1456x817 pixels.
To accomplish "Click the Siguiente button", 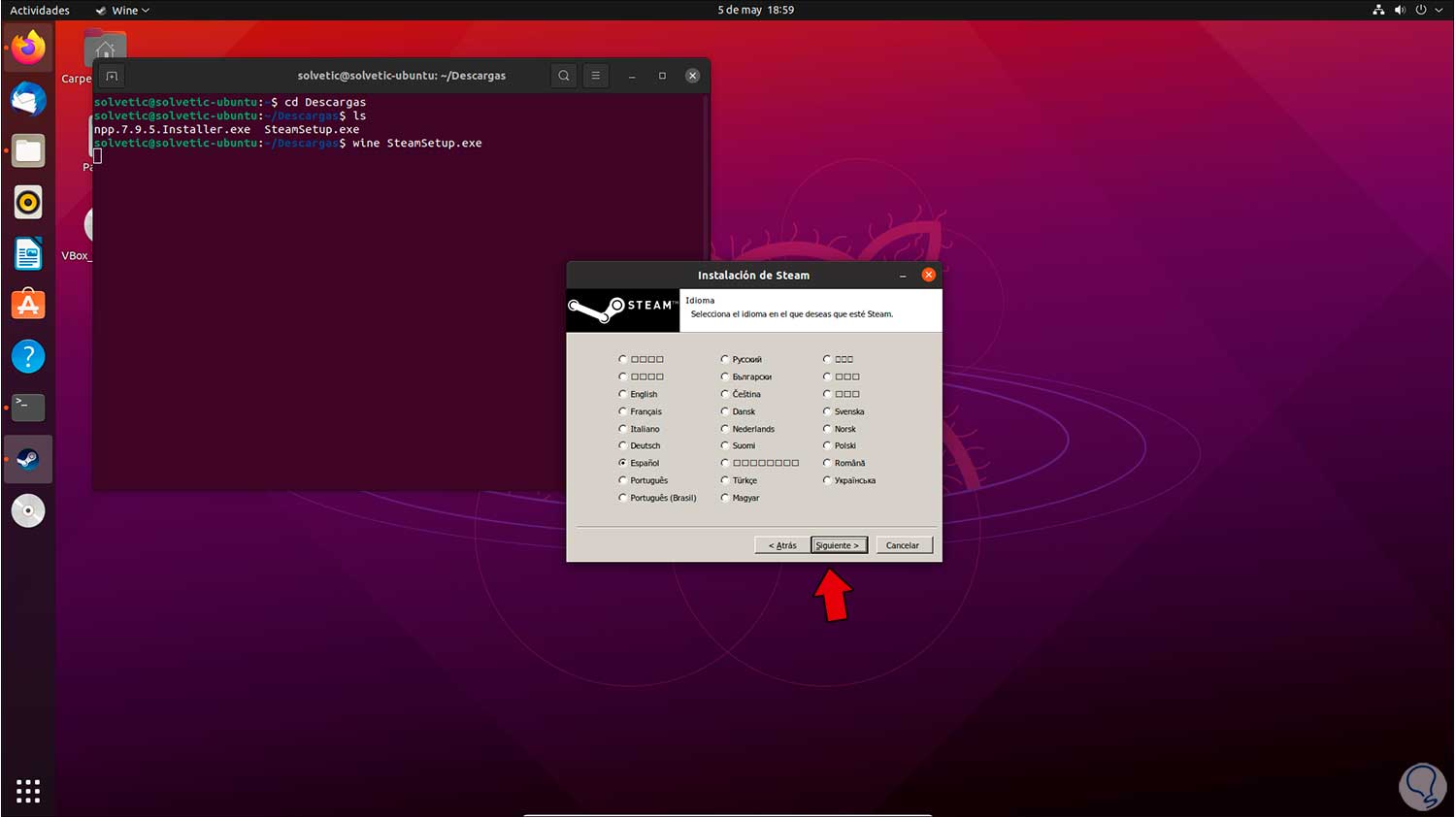I will point(838,545).
